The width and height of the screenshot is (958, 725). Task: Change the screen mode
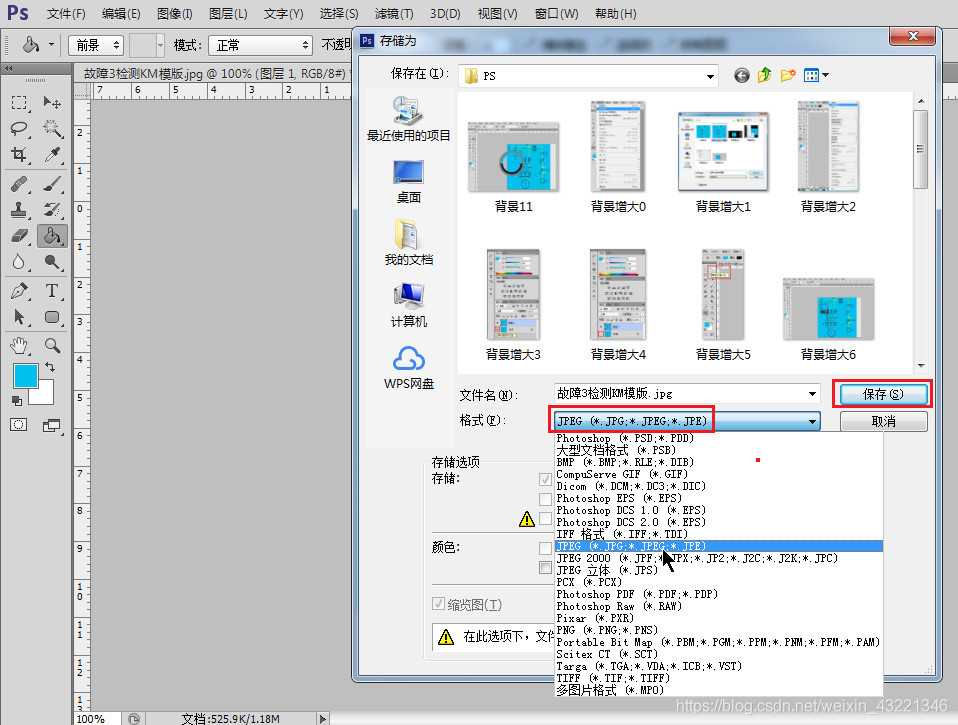point(52,425)
